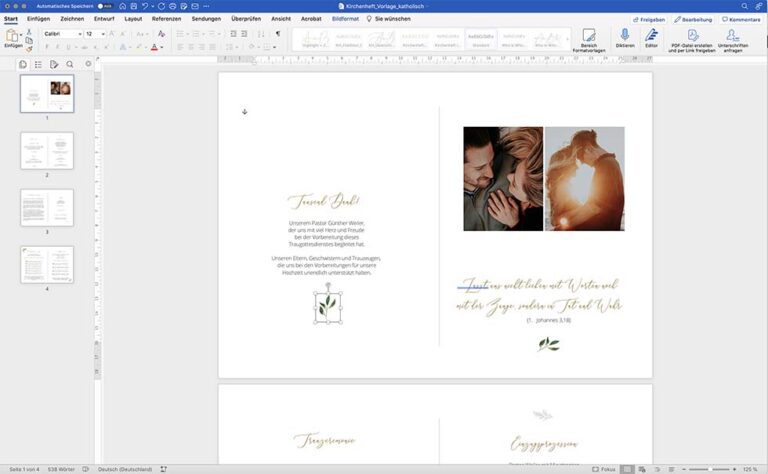Screen dimensions: 768x474
Task: Switch to the Referenzen ribbon tab
Action: [x=166, y=19]
